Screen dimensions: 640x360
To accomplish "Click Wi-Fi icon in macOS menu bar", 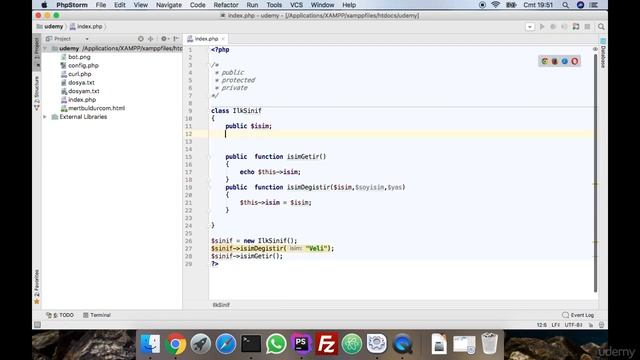I will (x=496, y=5).
